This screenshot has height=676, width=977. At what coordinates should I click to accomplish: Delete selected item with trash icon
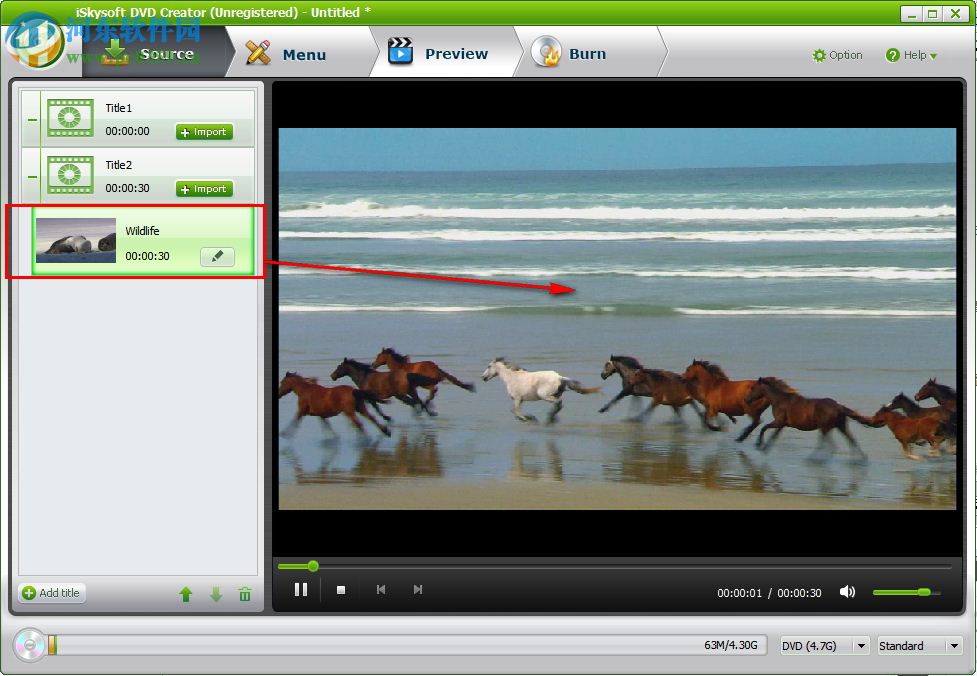(245, 595)
